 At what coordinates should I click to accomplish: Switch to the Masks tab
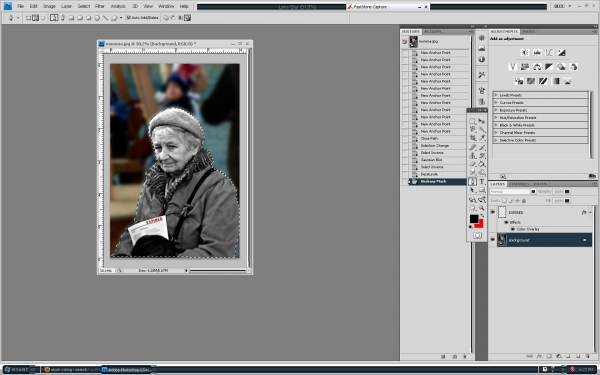click(528, 31)
